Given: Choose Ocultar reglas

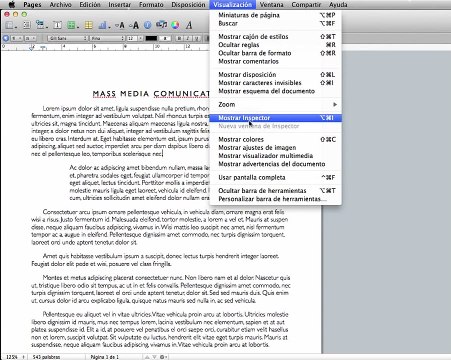Looking at the screenshot, I should [x=275, y=45].
